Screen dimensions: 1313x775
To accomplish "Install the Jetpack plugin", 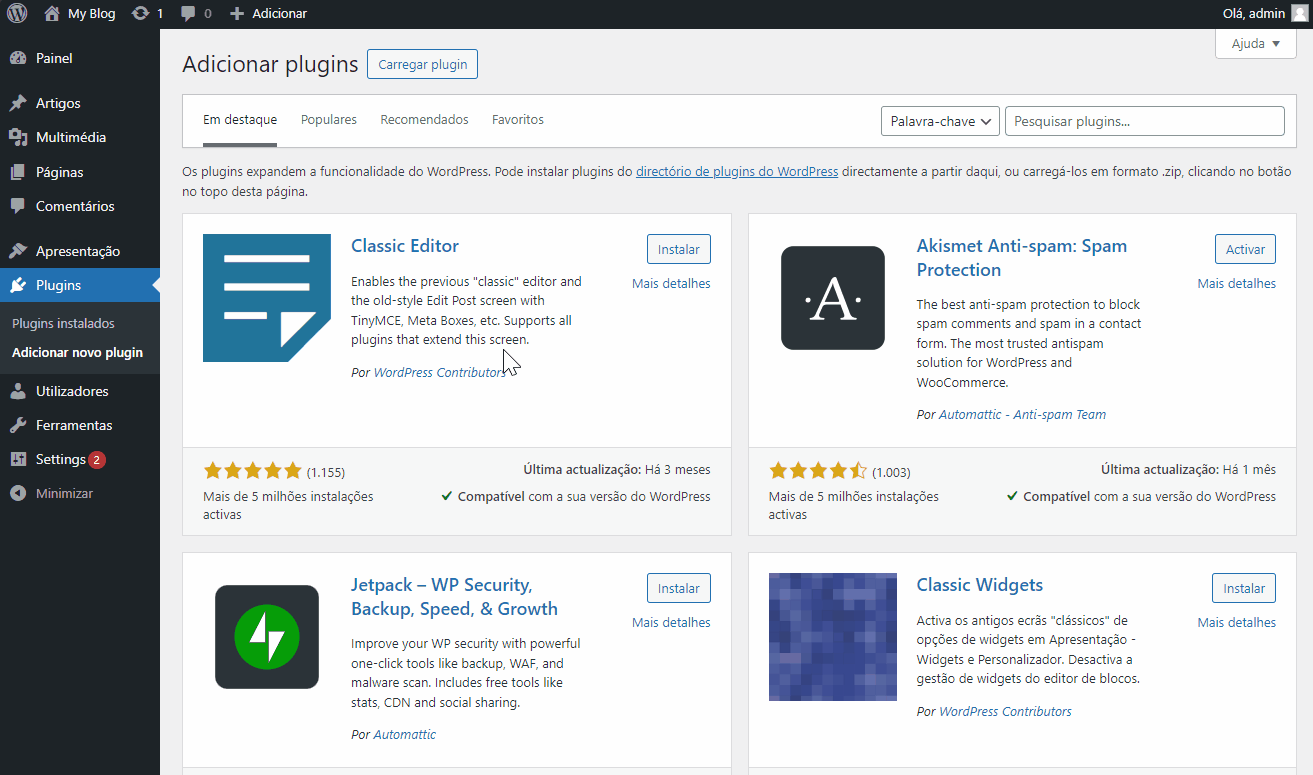I will pos(679,588).
